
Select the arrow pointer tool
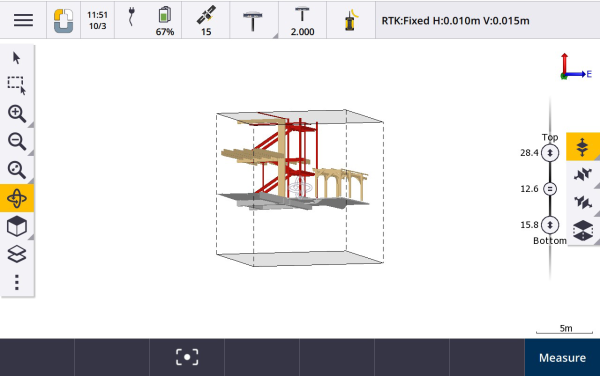(16, 58)
